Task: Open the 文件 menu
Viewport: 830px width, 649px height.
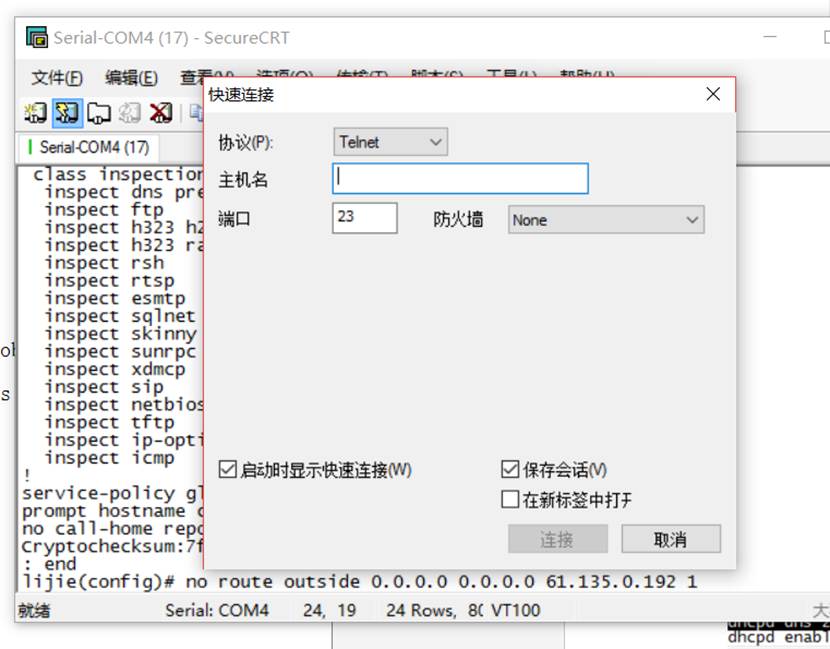Action: pos(56,78)
